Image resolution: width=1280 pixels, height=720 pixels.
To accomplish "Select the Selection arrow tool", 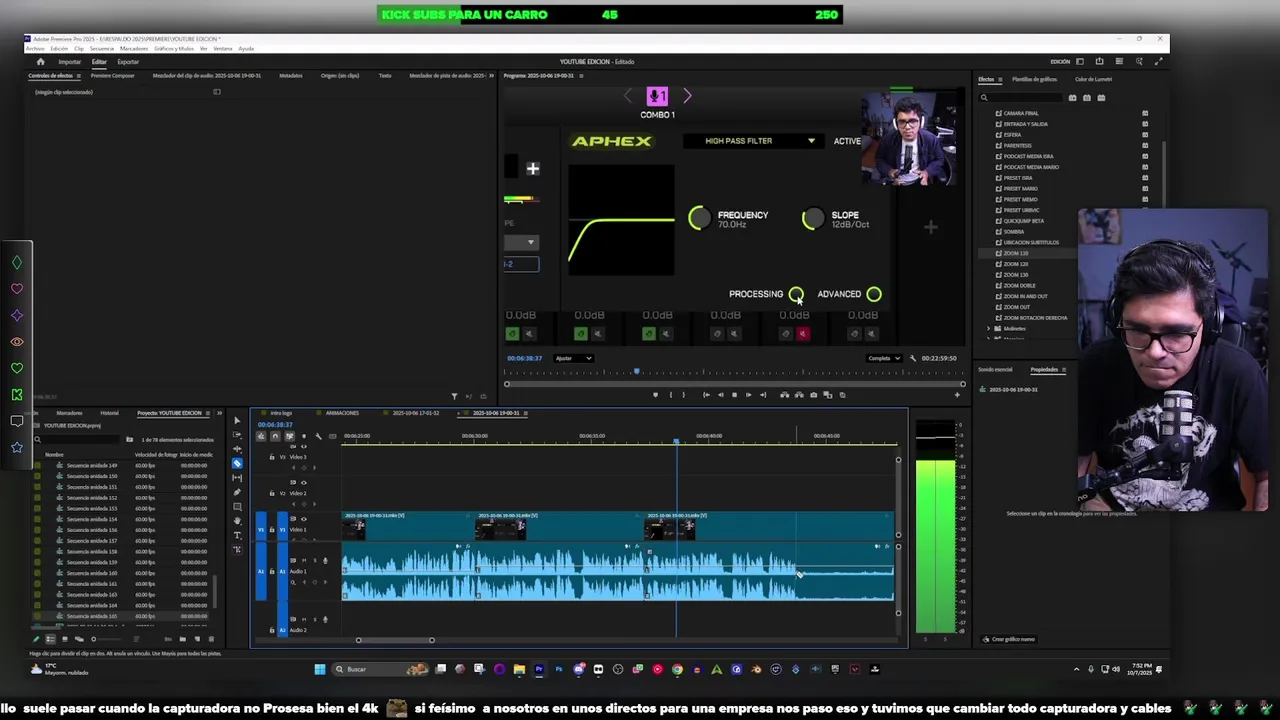I will click(x=237, y=420).
